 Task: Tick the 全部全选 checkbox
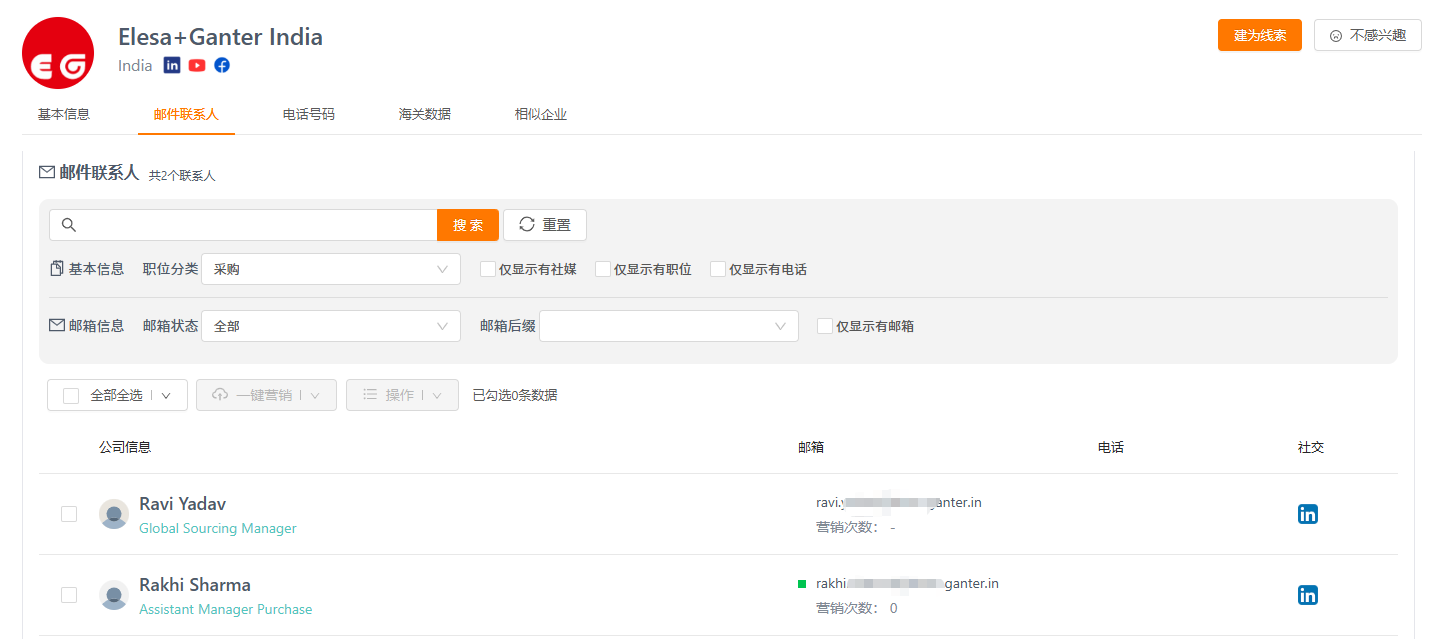click(71, 395)
